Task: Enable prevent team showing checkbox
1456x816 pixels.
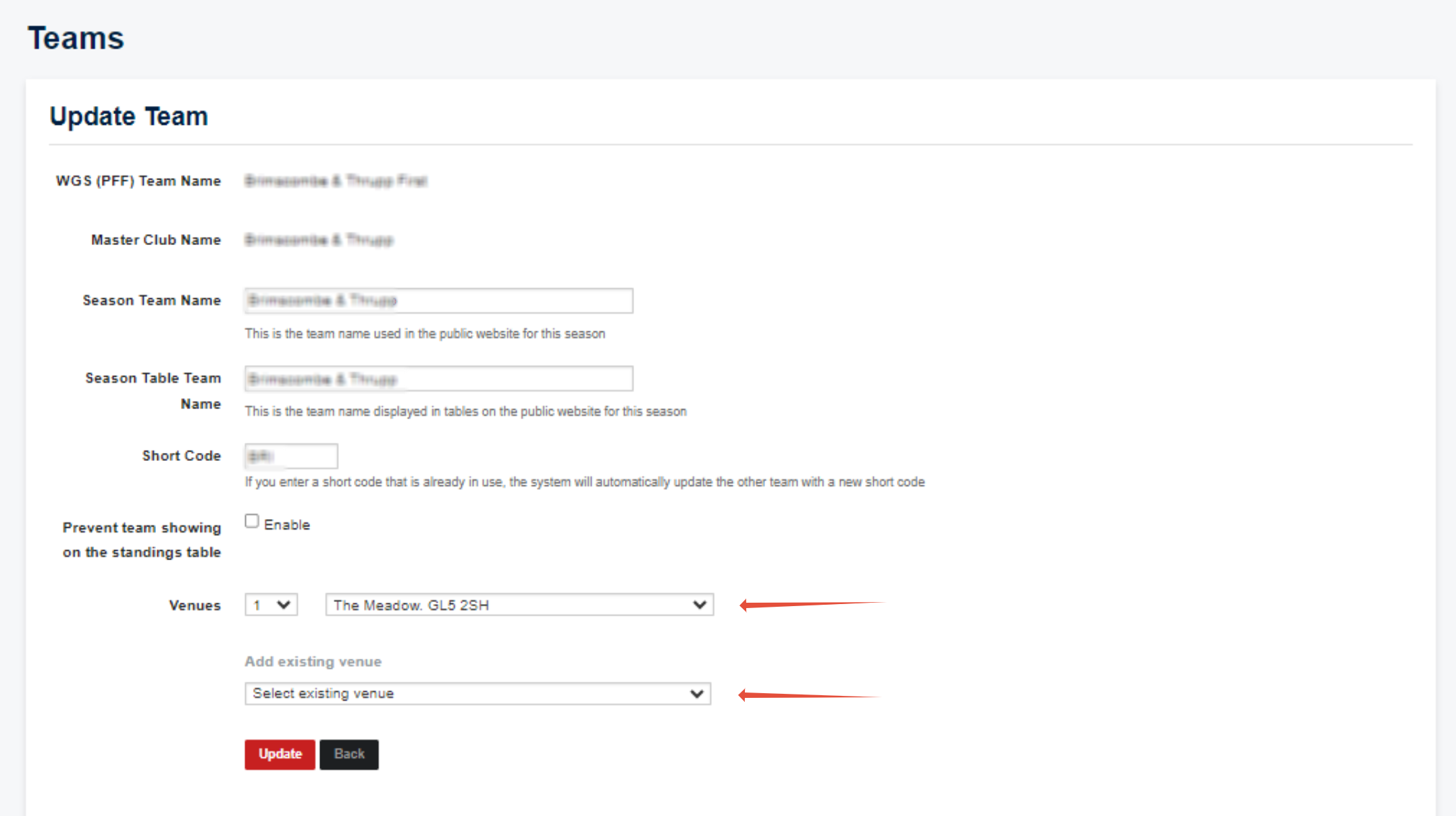Action: (252, 521)
